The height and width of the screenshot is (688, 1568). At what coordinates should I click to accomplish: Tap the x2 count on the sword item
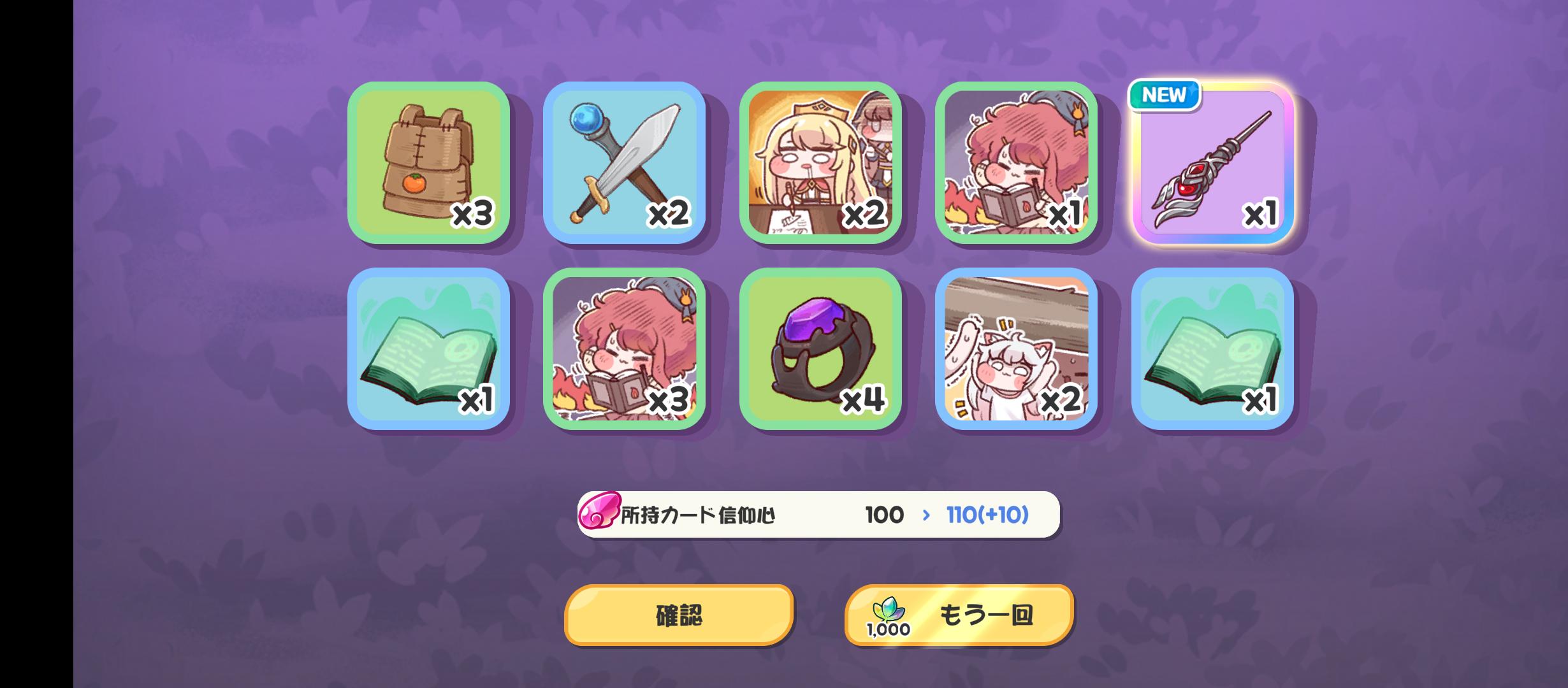click(x=668, y=213)
